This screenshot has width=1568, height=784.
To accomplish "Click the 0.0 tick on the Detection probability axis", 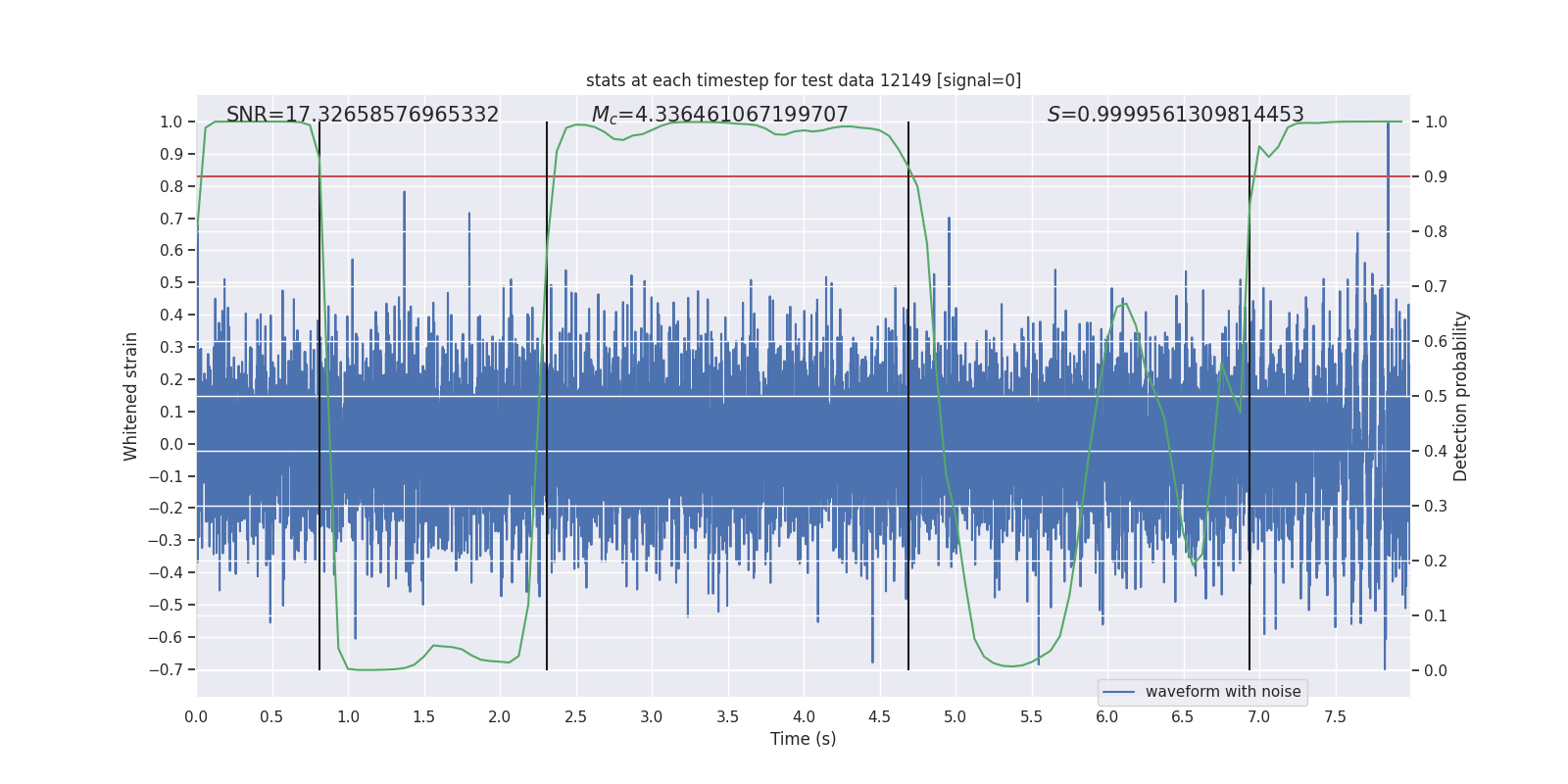I will (x=1436, y=670).
